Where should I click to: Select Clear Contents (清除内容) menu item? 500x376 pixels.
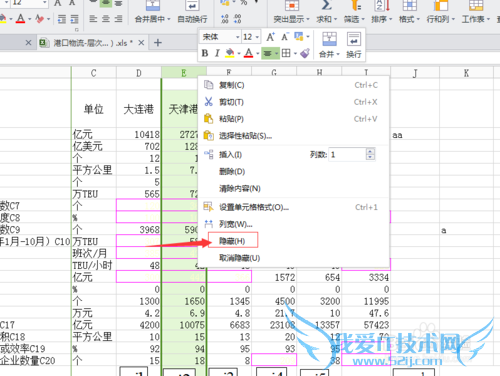(293, 188)
